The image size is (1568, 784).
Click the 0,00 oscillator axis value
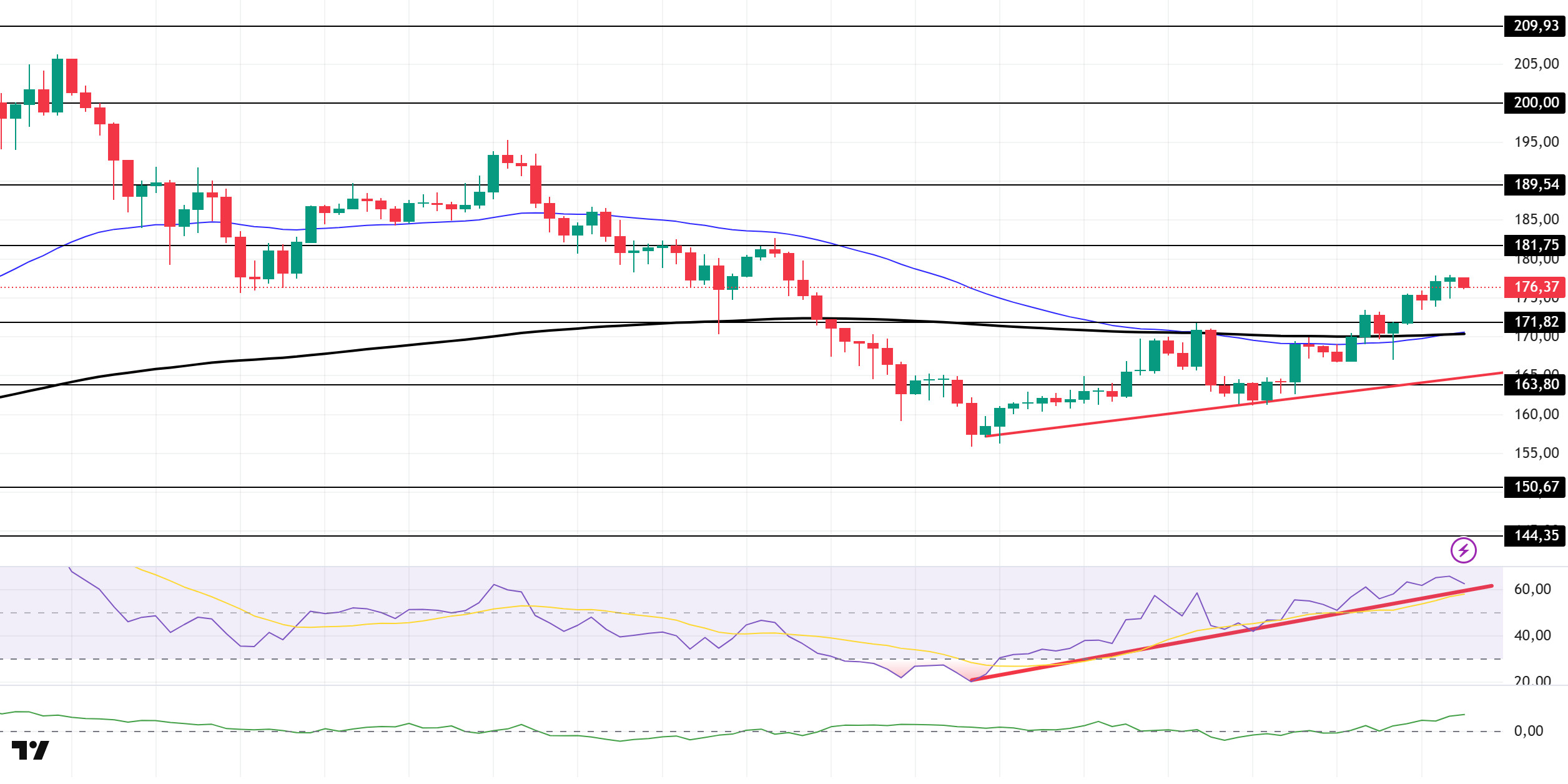1528,731
